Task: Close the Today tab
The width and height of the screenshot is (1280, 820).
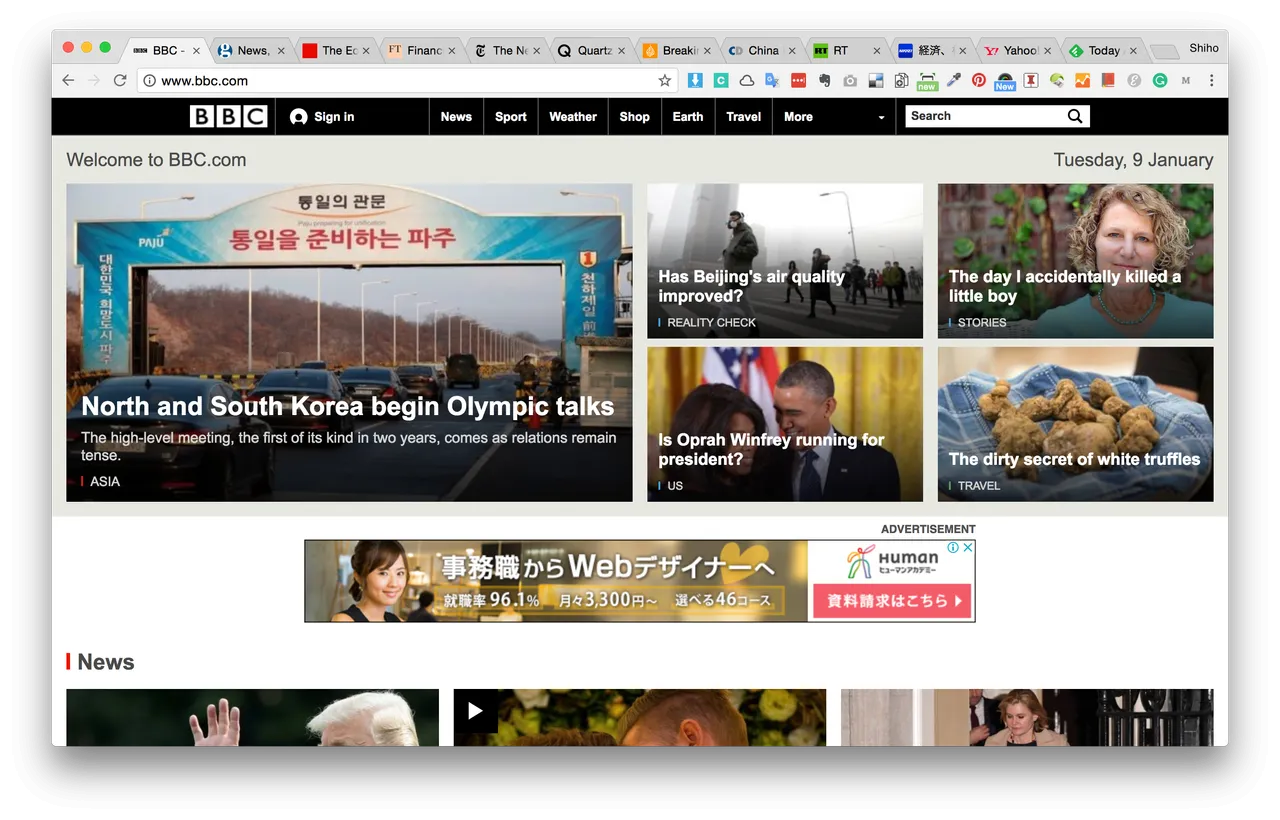Action: tap(1132, 51)
